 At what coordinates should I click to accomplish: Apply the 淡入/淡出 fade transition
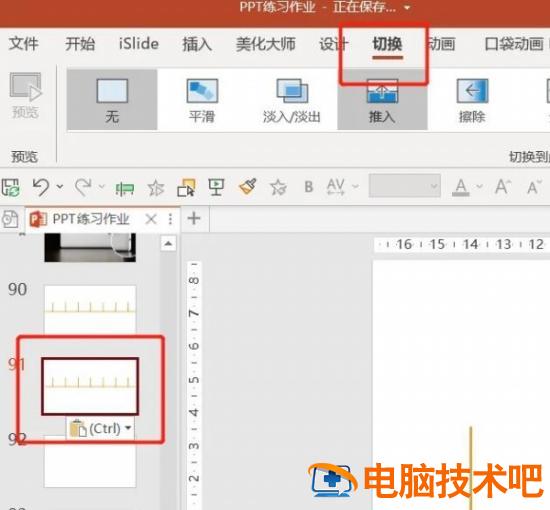[x=292, y=100]
